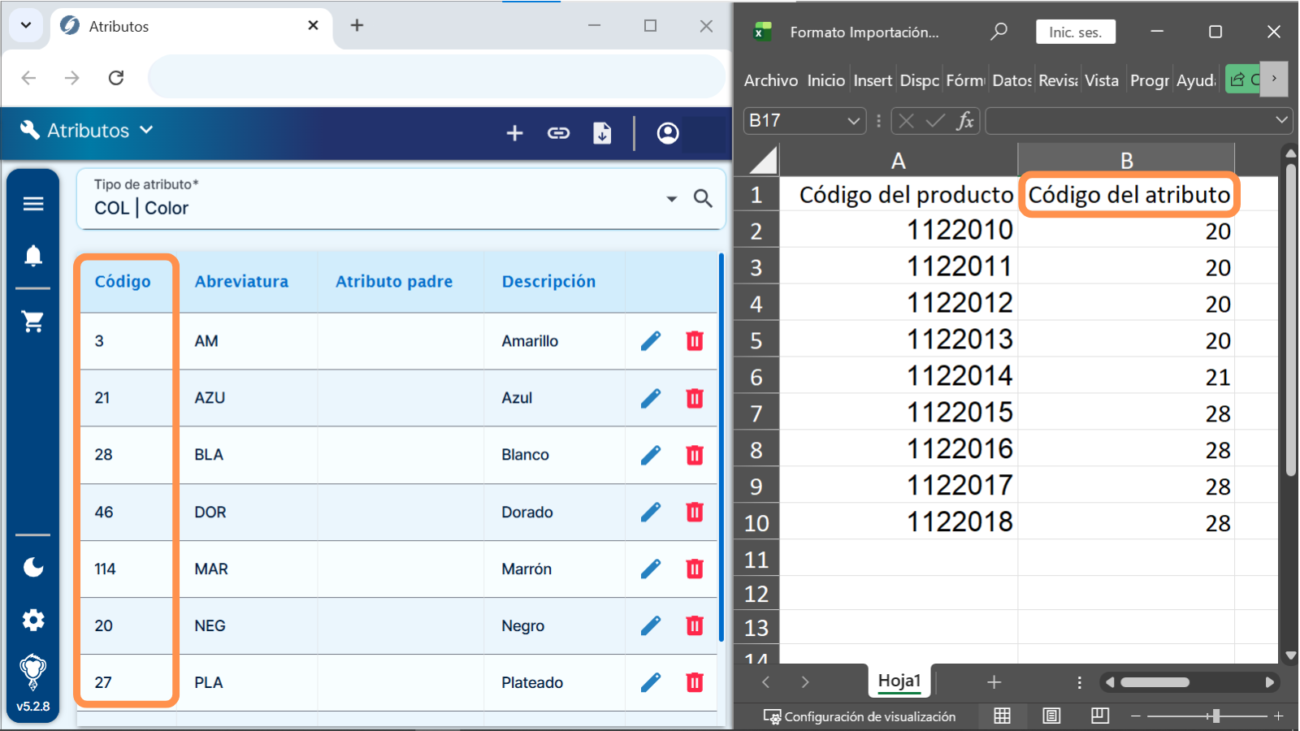Click the link chain icon in header

[558, 133]
